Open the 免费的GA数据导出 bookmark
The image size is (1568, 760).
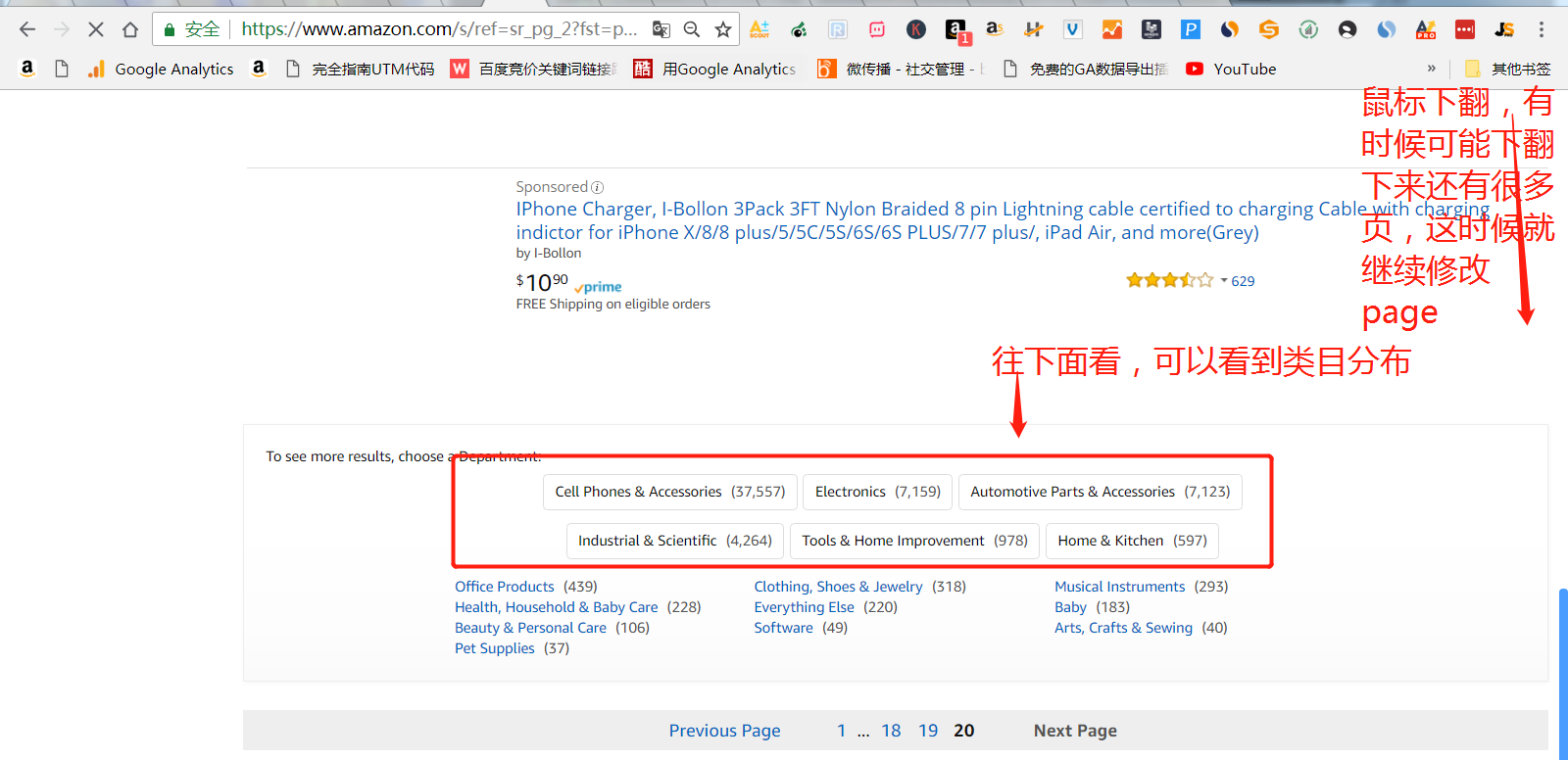(x=1085, y=69)
